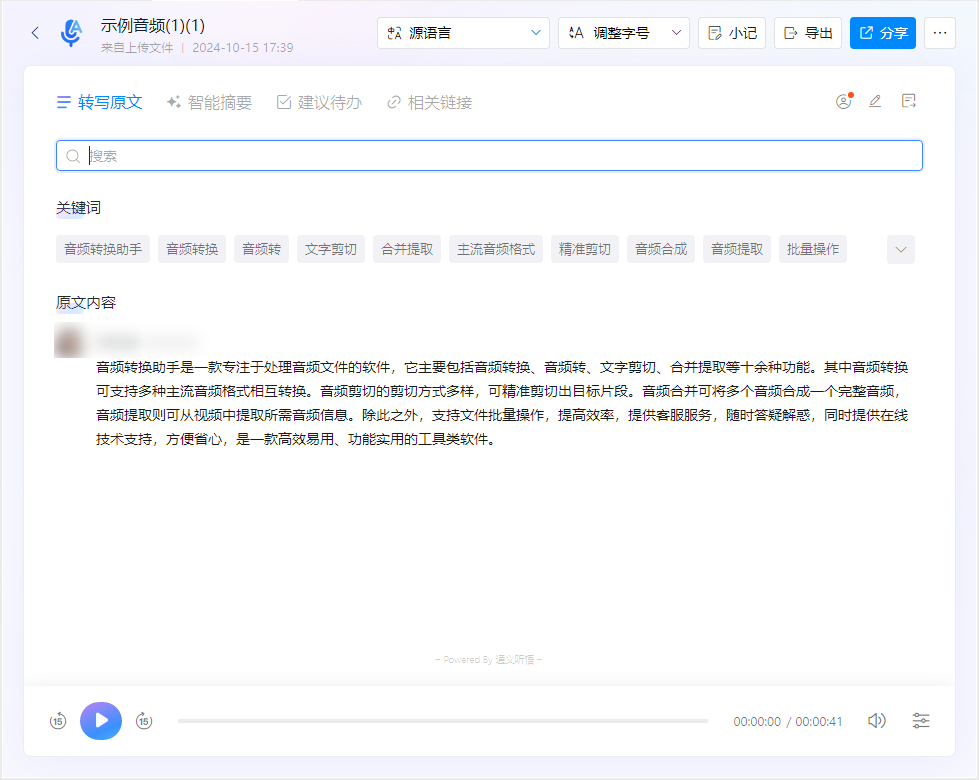Image resolution: width=979 pixels, height=780 pixels.
Task: Rewind 15 seconds
Action: click(58, 721)
